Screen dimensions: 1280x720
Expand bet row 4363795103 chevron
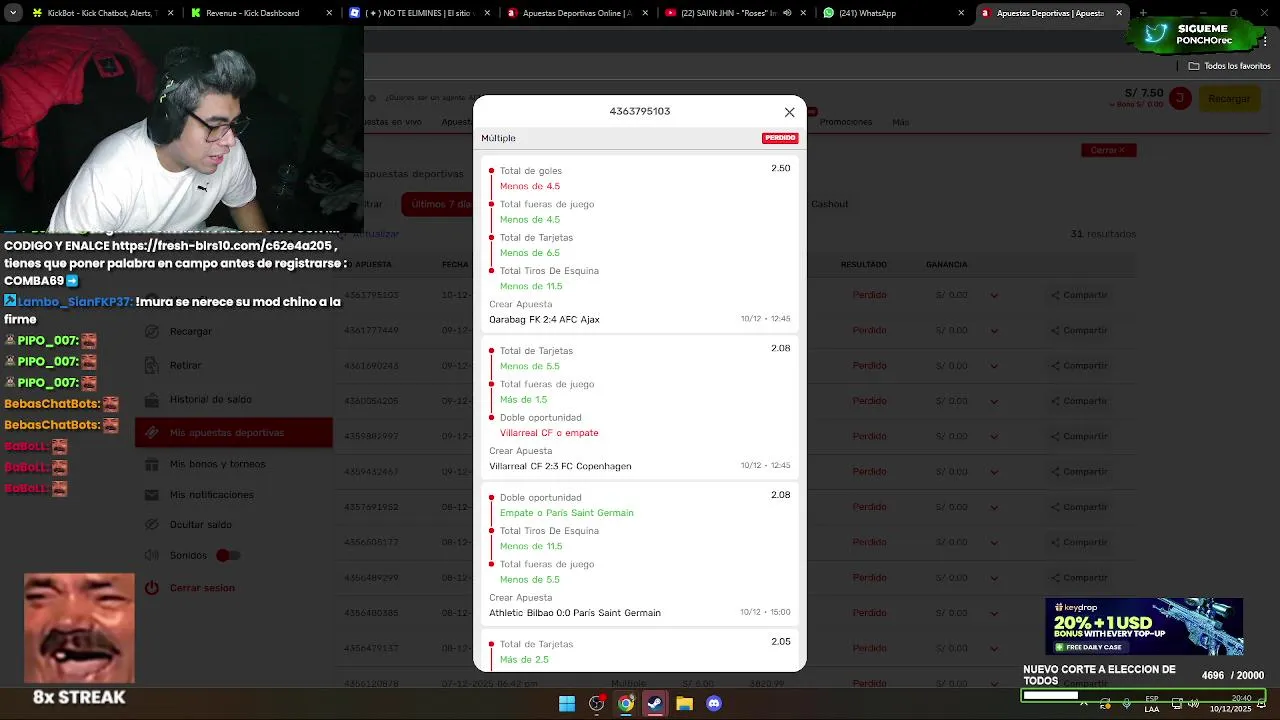993,295
